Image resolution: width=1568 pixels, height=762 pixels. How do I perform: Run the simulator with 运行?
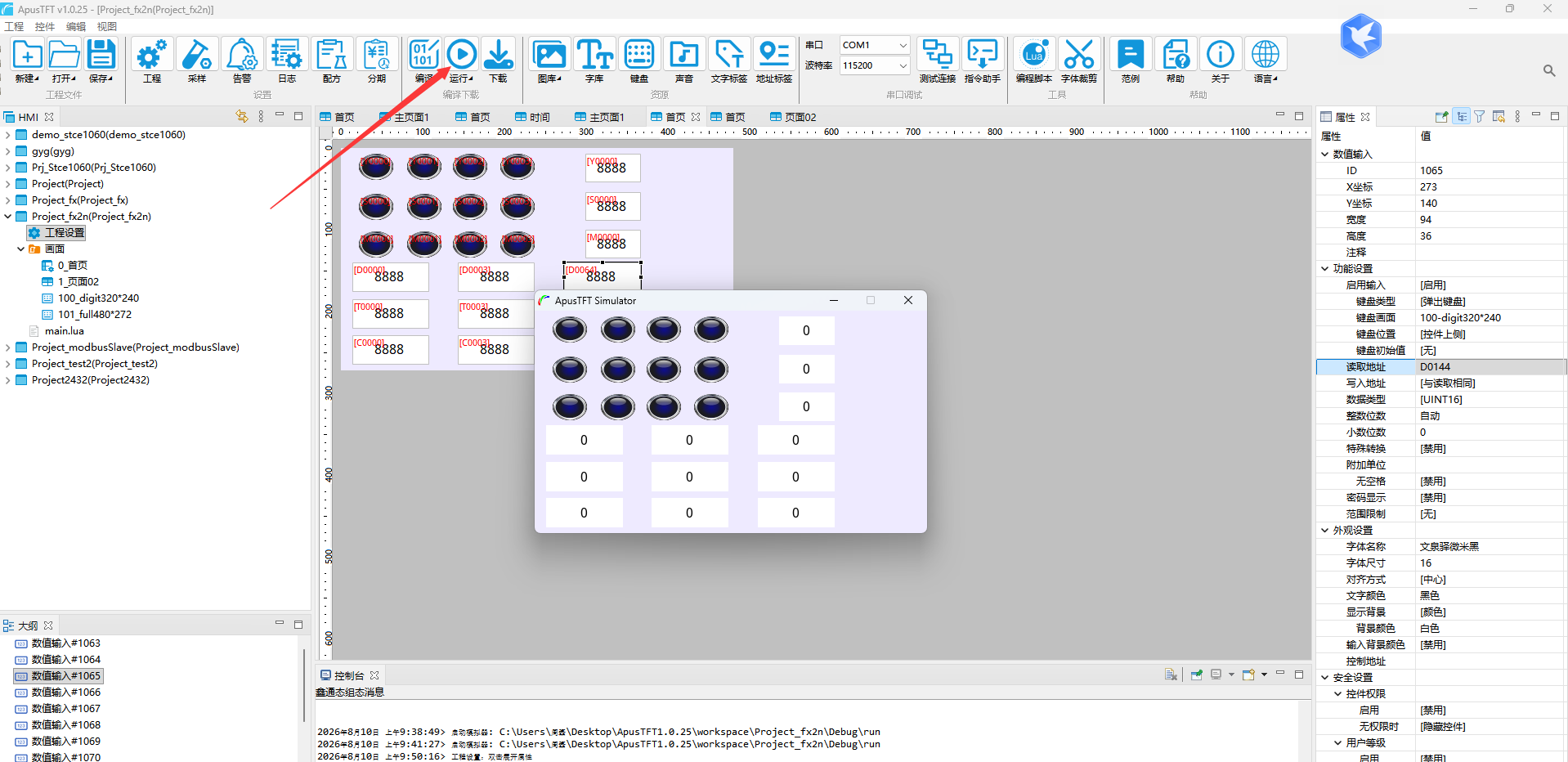click(x=462, y=61)
